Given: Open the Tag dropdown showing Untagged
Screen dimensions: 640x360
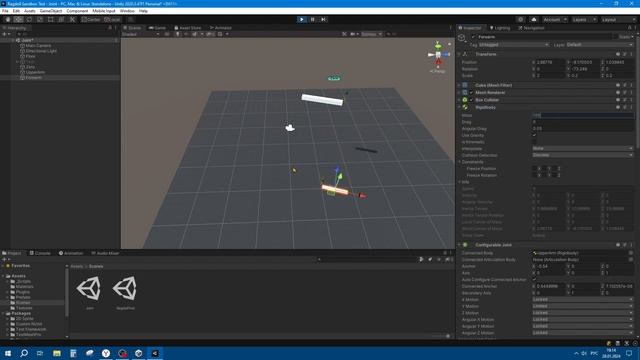Looking at the screenshot, I should 513,44.
